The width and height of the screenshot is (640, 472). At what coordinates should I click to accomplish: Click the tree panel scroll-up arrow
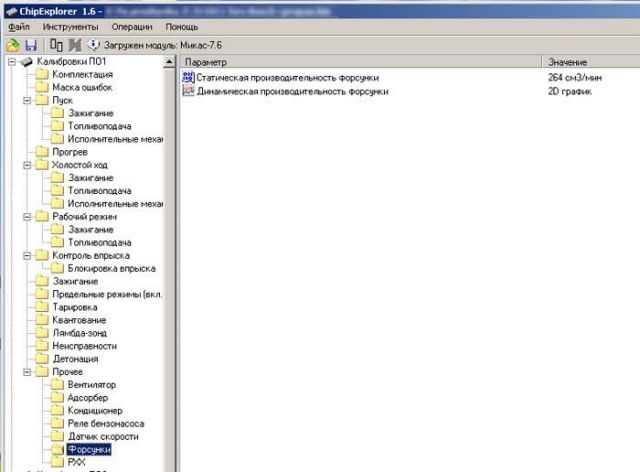170,62
